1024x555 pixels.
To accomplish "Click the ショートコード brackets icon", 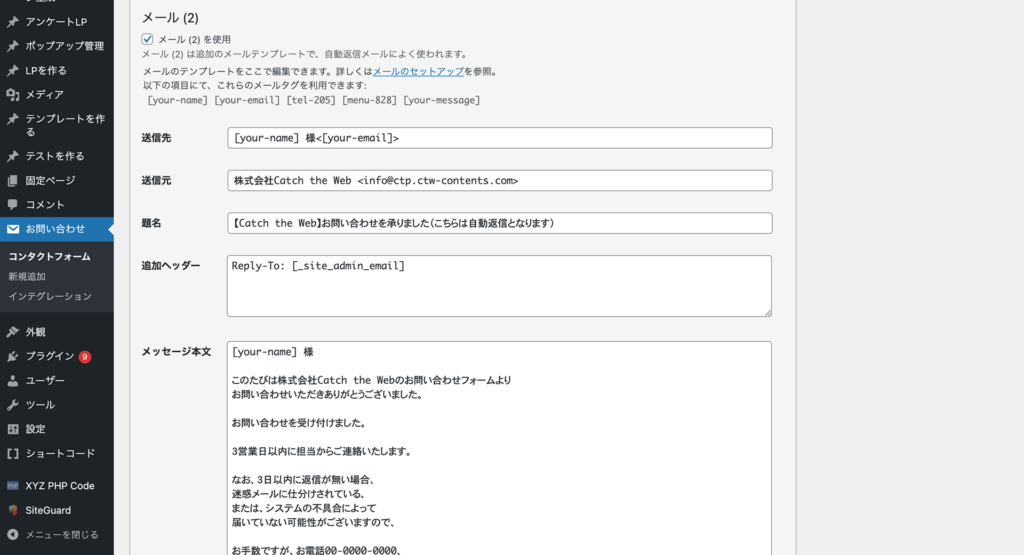I will tap(12, 453).
